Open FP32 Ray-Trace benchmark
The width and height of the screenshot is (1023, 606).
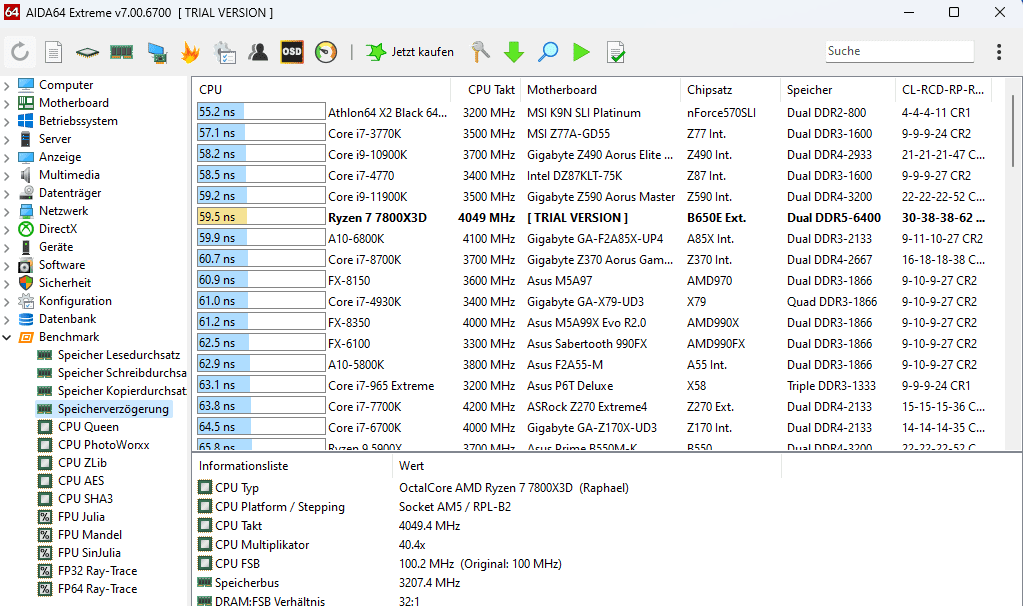point(97,571)
